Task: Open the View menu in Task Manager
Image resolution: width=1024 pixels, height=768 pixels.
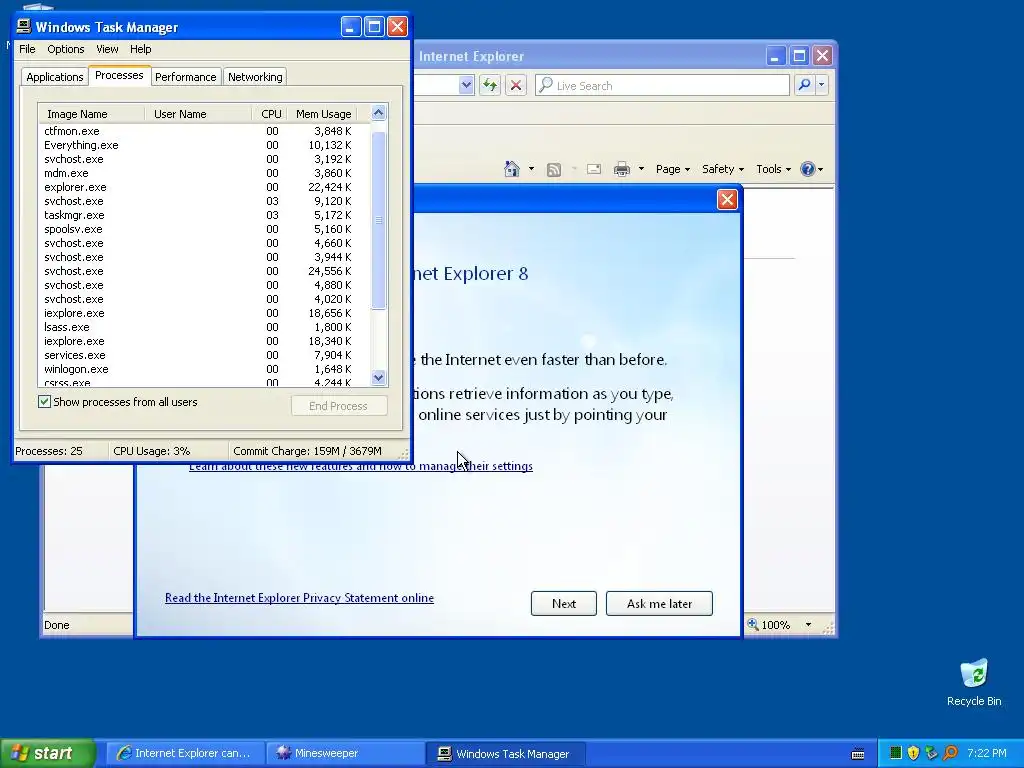Action: [107, 49]
